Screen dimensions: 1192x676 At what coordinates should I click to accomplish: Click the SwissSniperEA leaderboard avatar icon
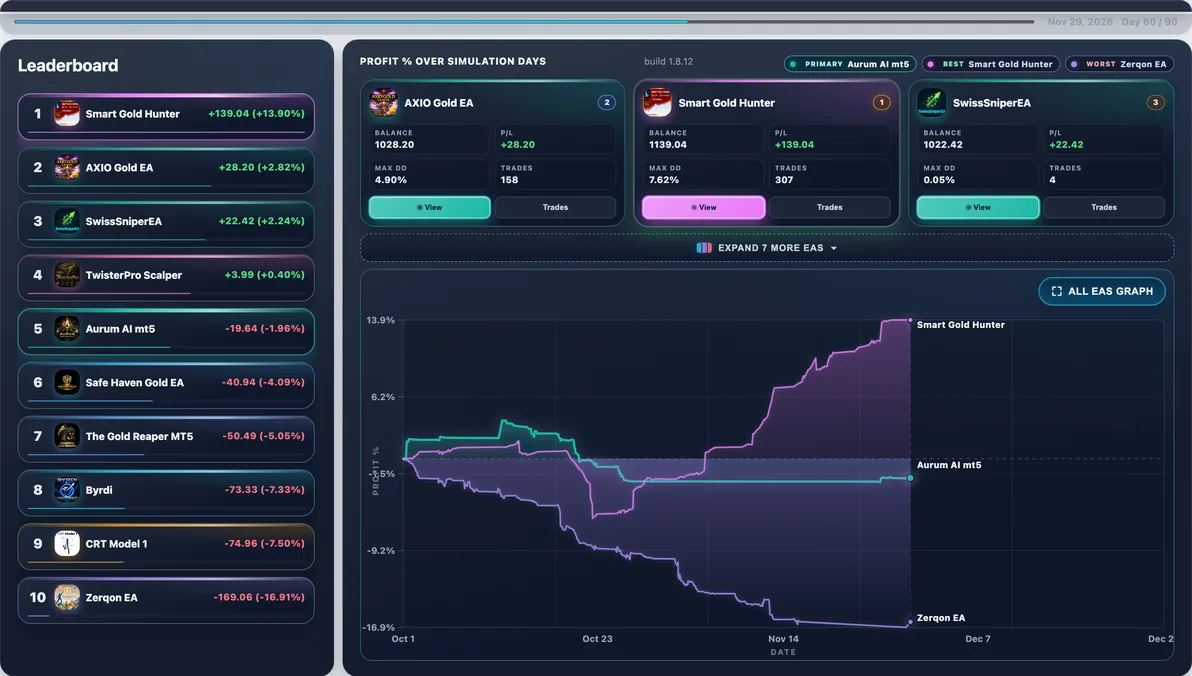pos(67,221)
